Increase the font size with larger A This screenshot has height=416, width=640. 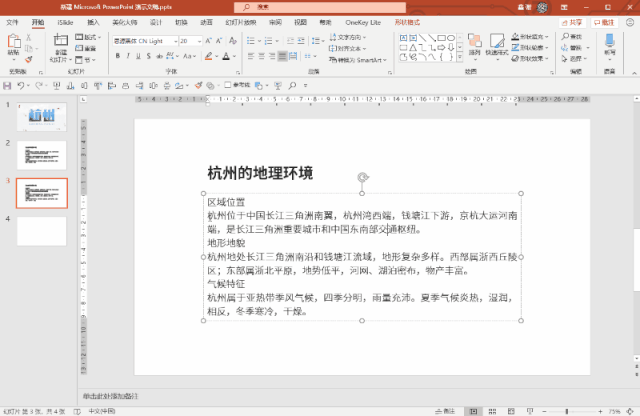(209, 41)
